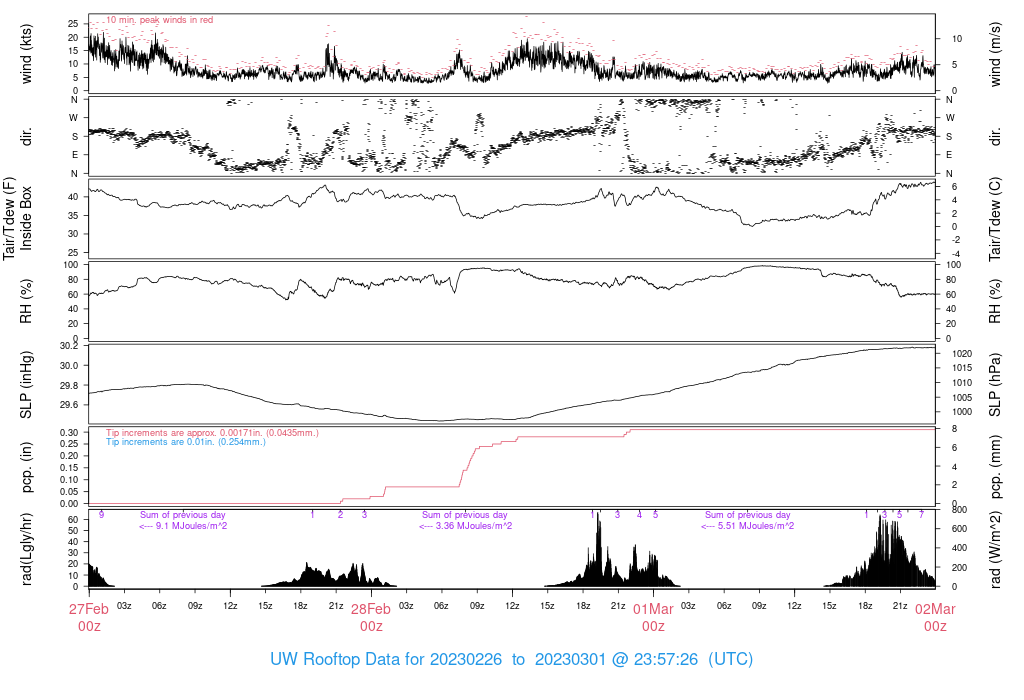Click the red 'Tip increments are approx. 0.00171in.' note
1024x700 pixels.
[212, 433]
